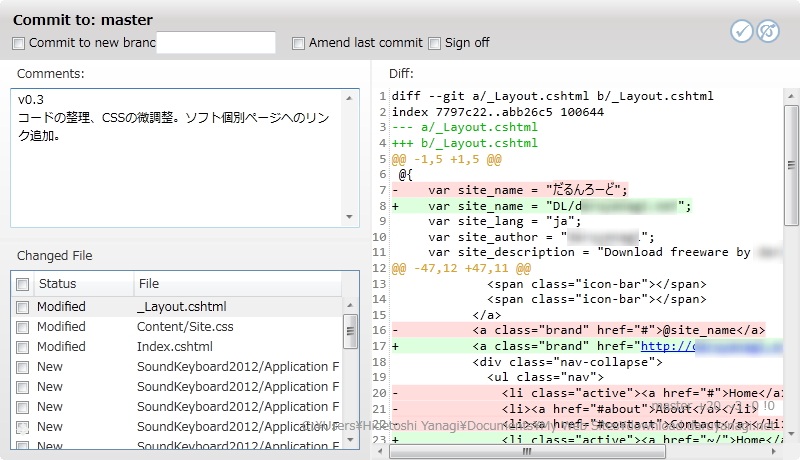Click the 'index 7797c22..abb26c5' diff line
800x460 pixels.
(x=497, y=112)
